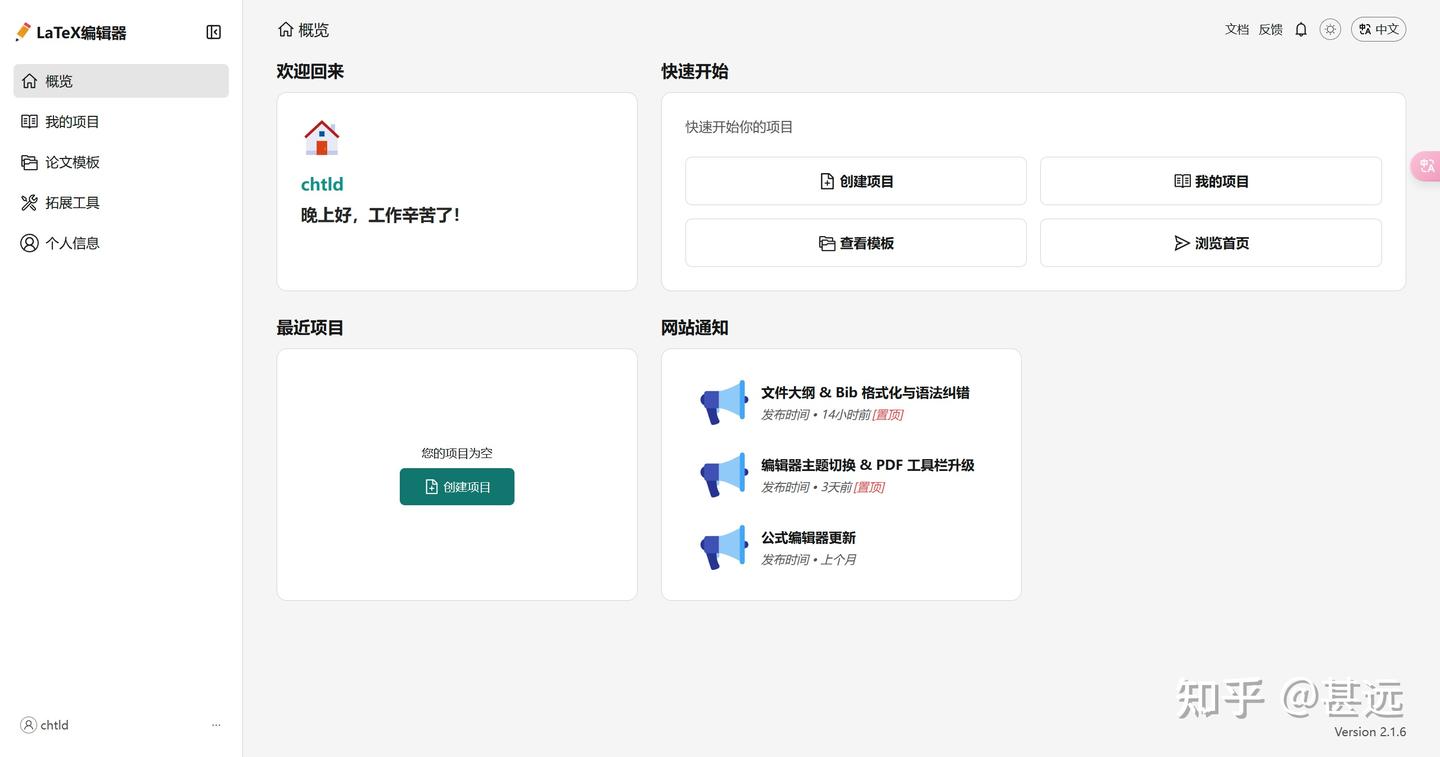Toggle the light/dark theme sun icon

[x=1330, y=29]
